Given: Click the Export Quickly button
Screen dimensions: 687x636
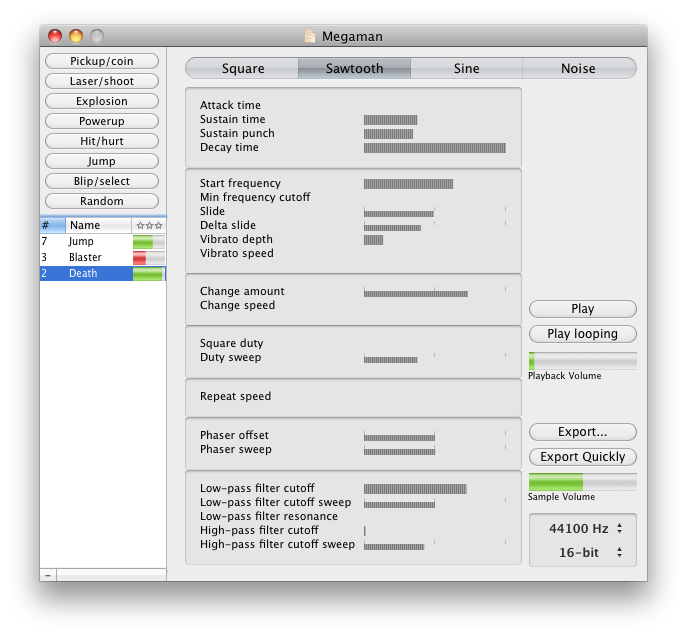Looking at the screenshot, I should point(582,457).
